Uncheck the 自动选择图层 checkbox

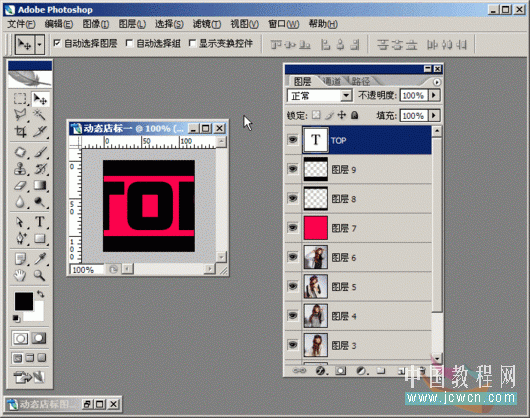(x=57, y=43)
